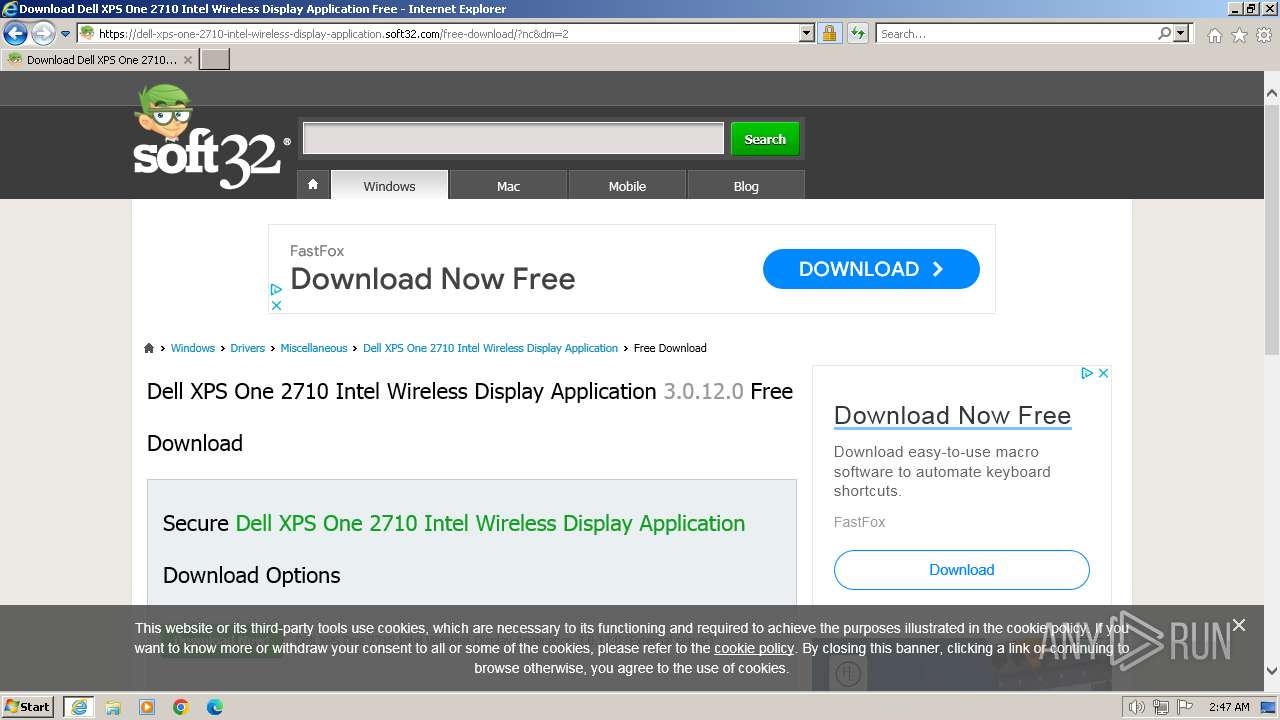
Task: Click the breadcrumb home icon
Action: (x=149, y=348)
